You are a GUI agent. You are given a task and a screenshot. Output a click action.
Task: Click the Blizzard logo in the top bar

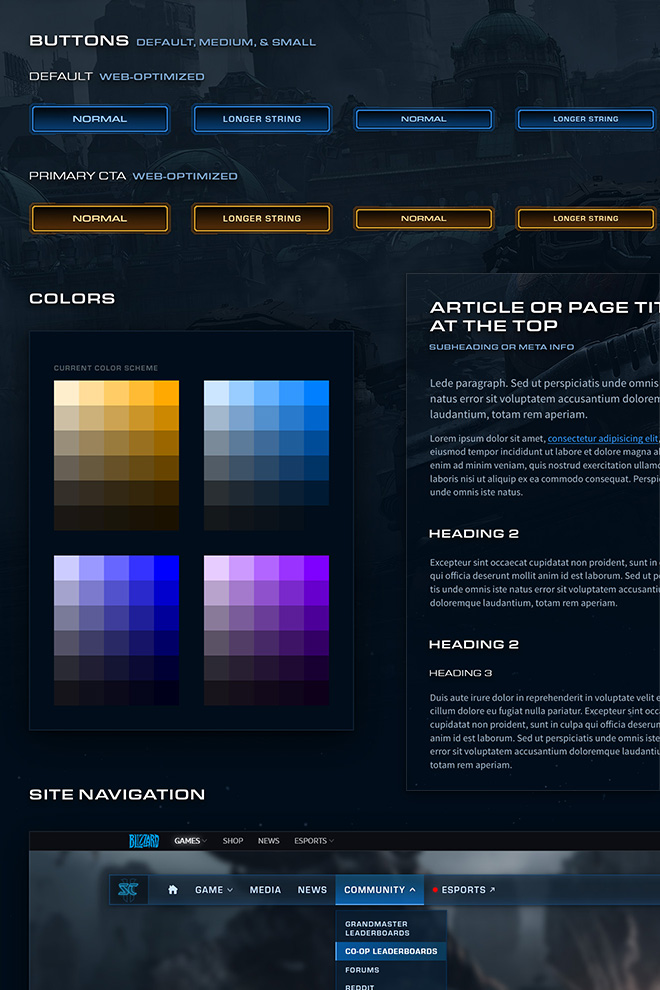tap(144, 840)
